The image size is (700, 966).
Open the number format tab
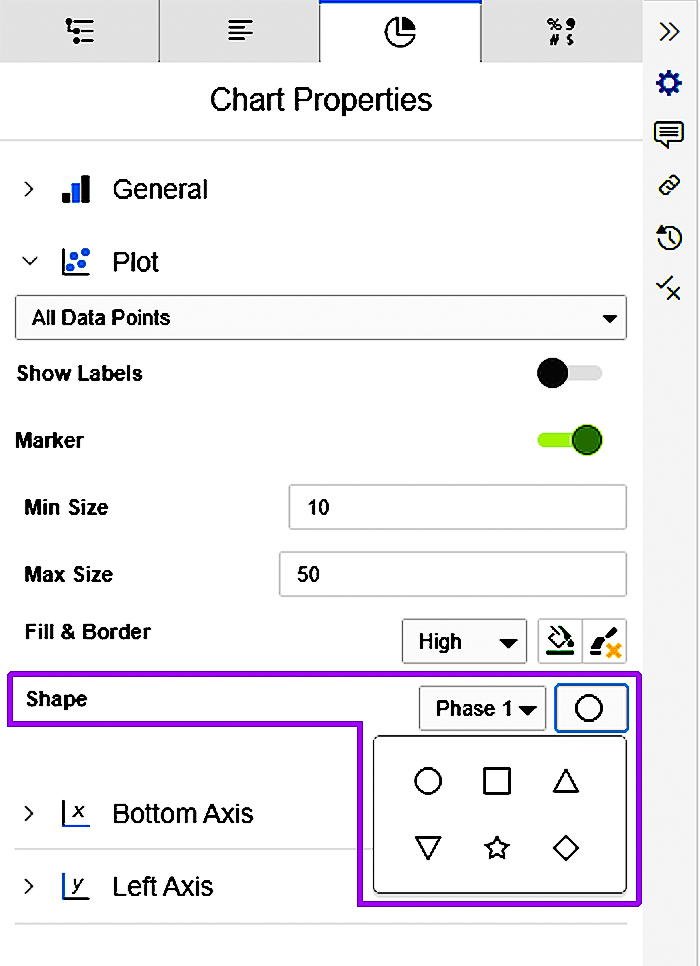[x=561, y=31]
